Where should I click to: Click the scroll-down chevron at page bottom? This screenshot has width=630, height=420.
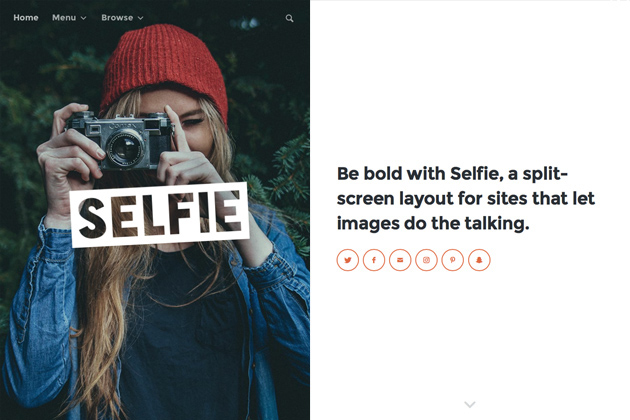click(x=470, y=404)
